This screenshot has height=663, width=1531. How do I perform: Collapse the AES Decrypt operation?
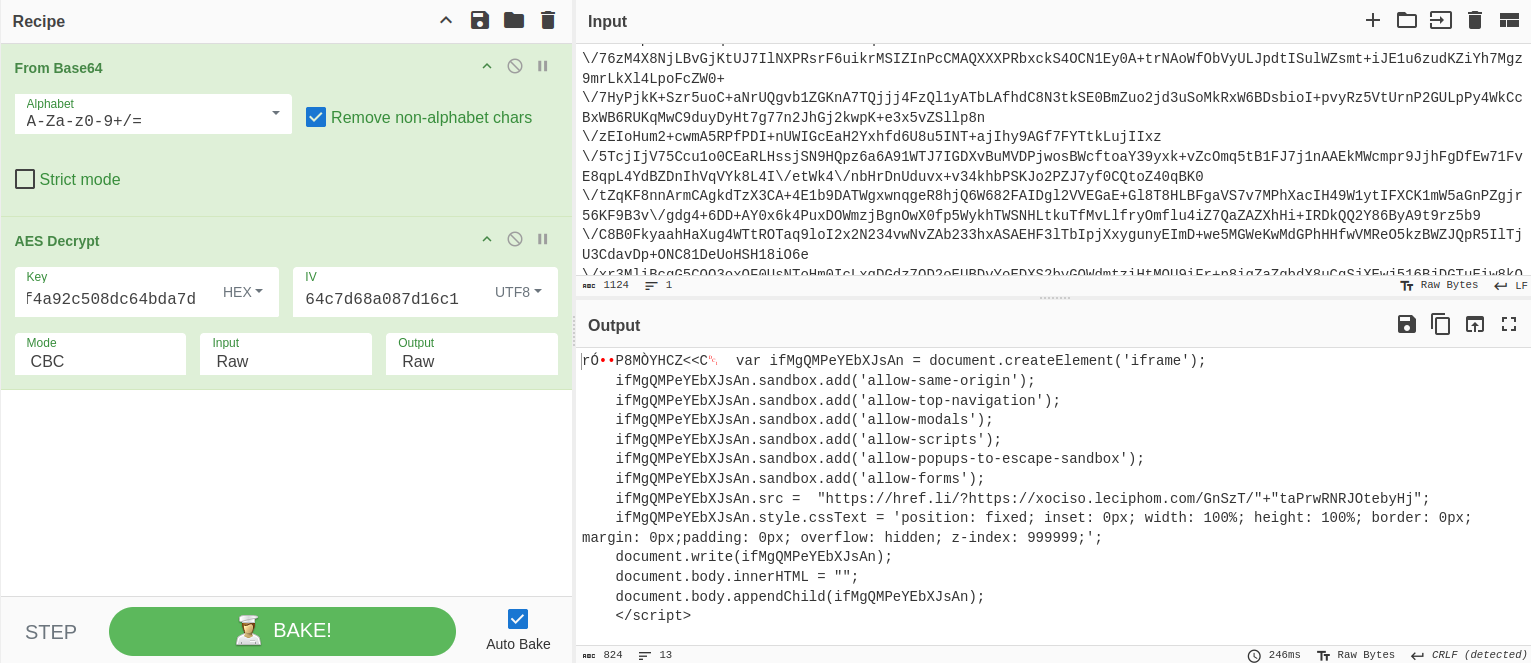pyautogui.click(x=487, y=239)
